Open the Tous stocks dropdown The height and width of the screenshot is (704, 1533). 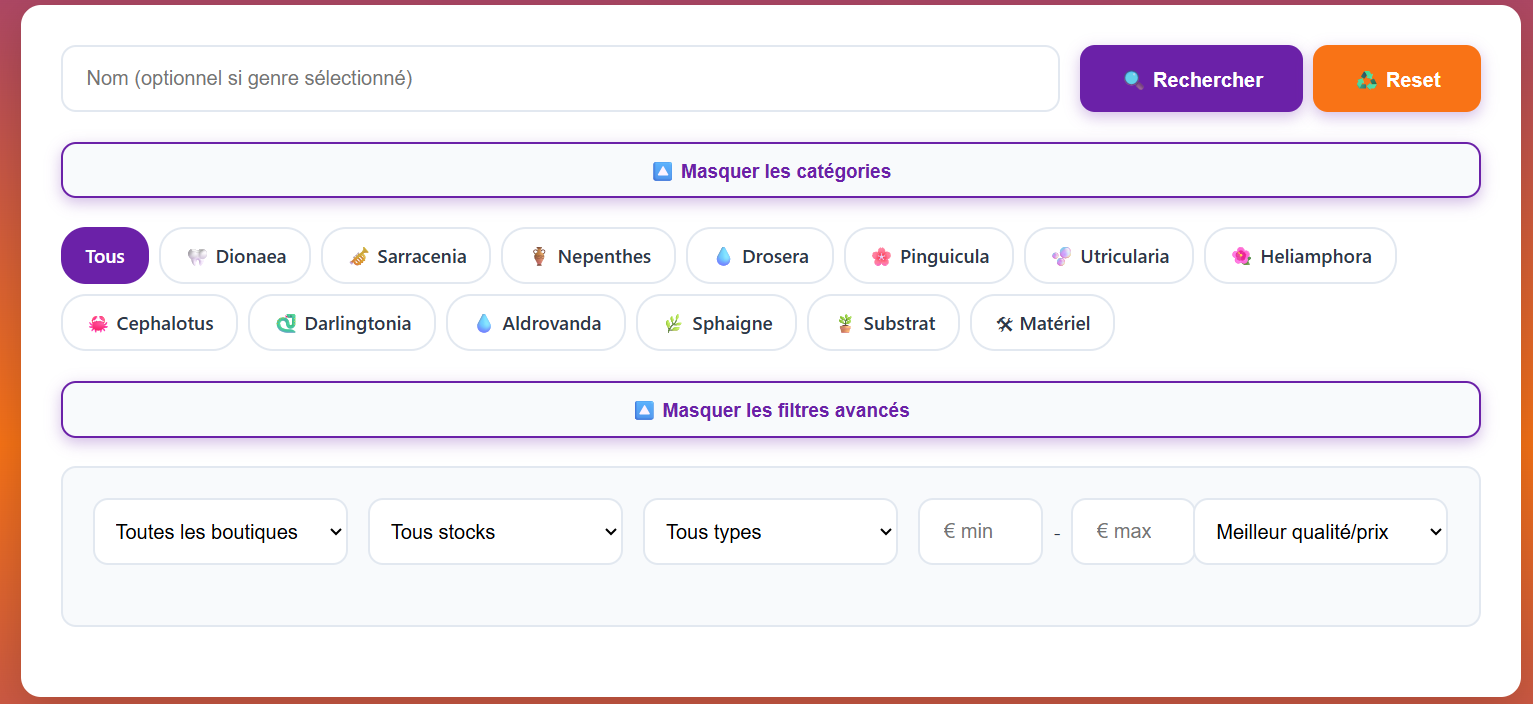[495, 531]
